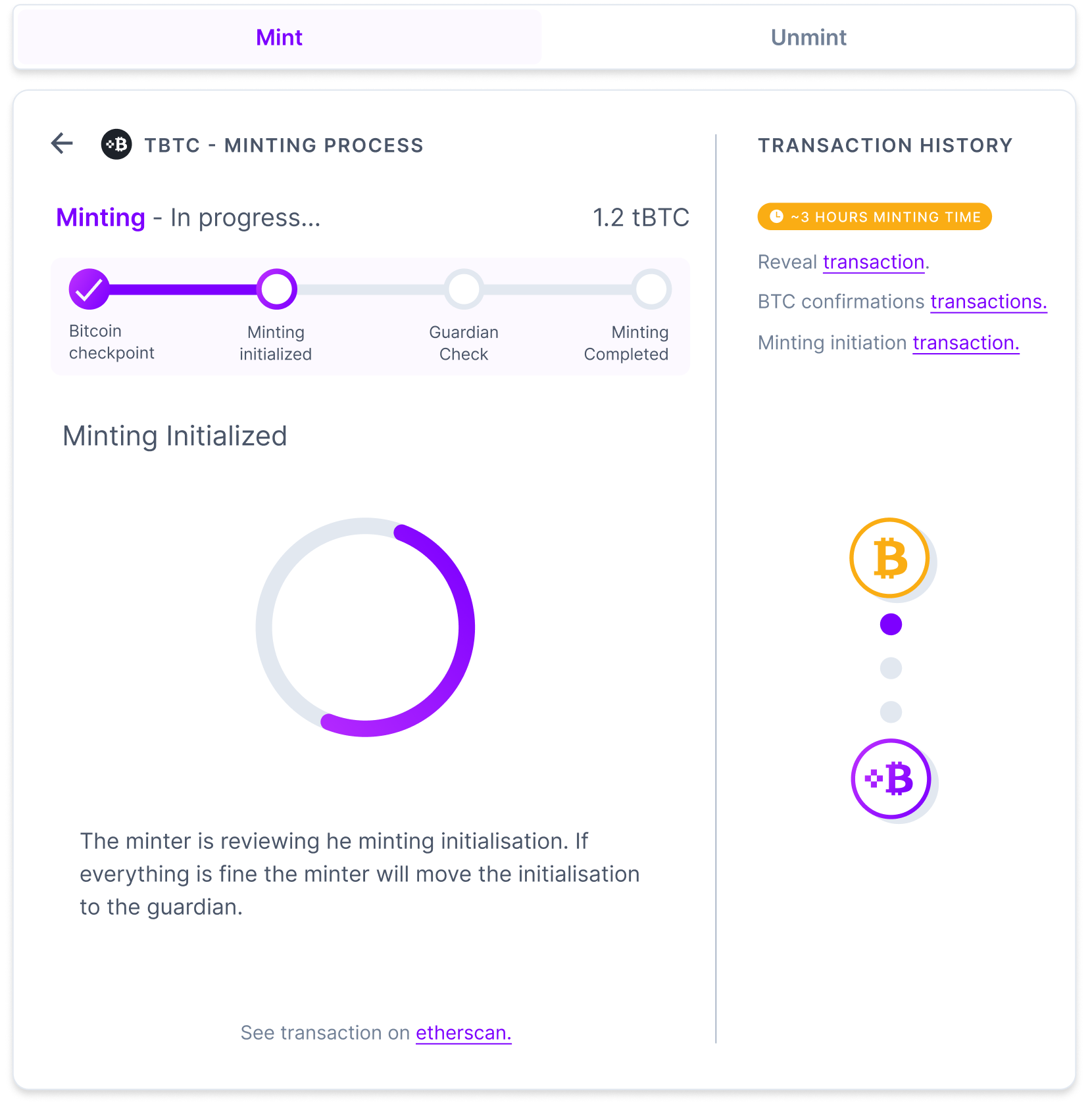
Task: Switch to the Unmint tab
Action: point(808,37)
